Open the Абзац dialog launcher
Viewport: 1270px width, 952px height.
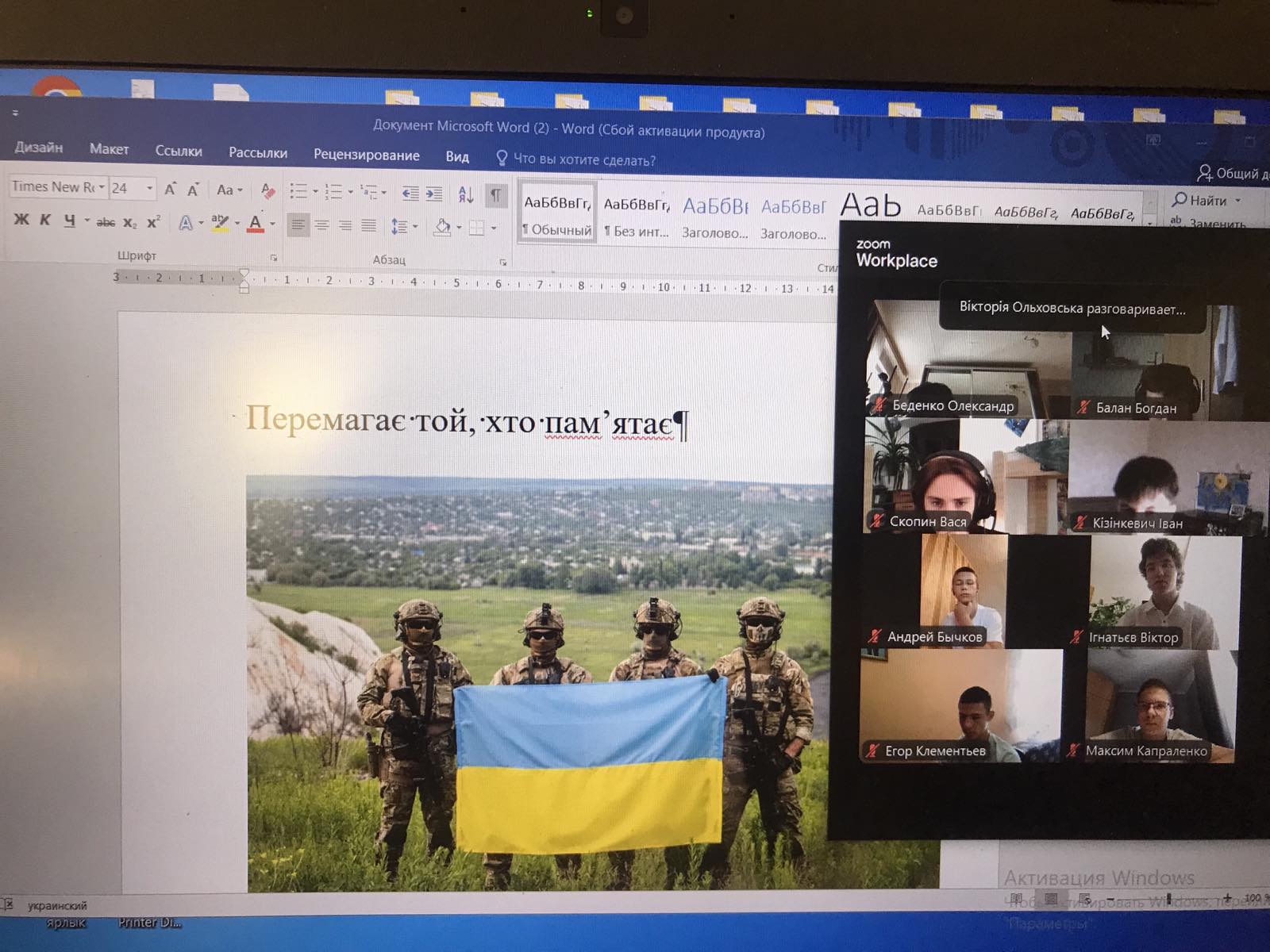503,262
